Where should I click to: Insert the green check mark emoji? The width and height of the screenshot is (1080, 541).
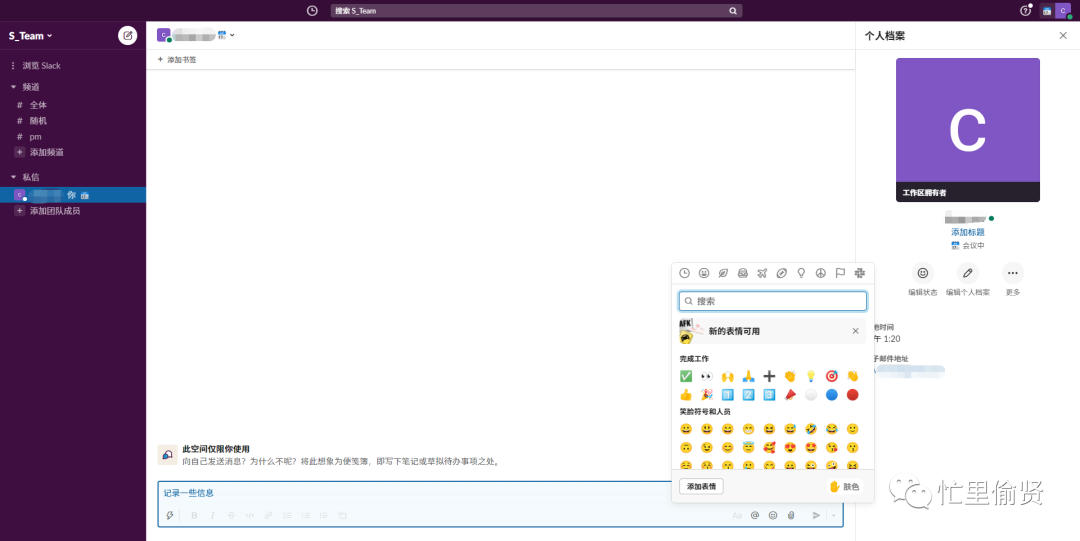686,376
